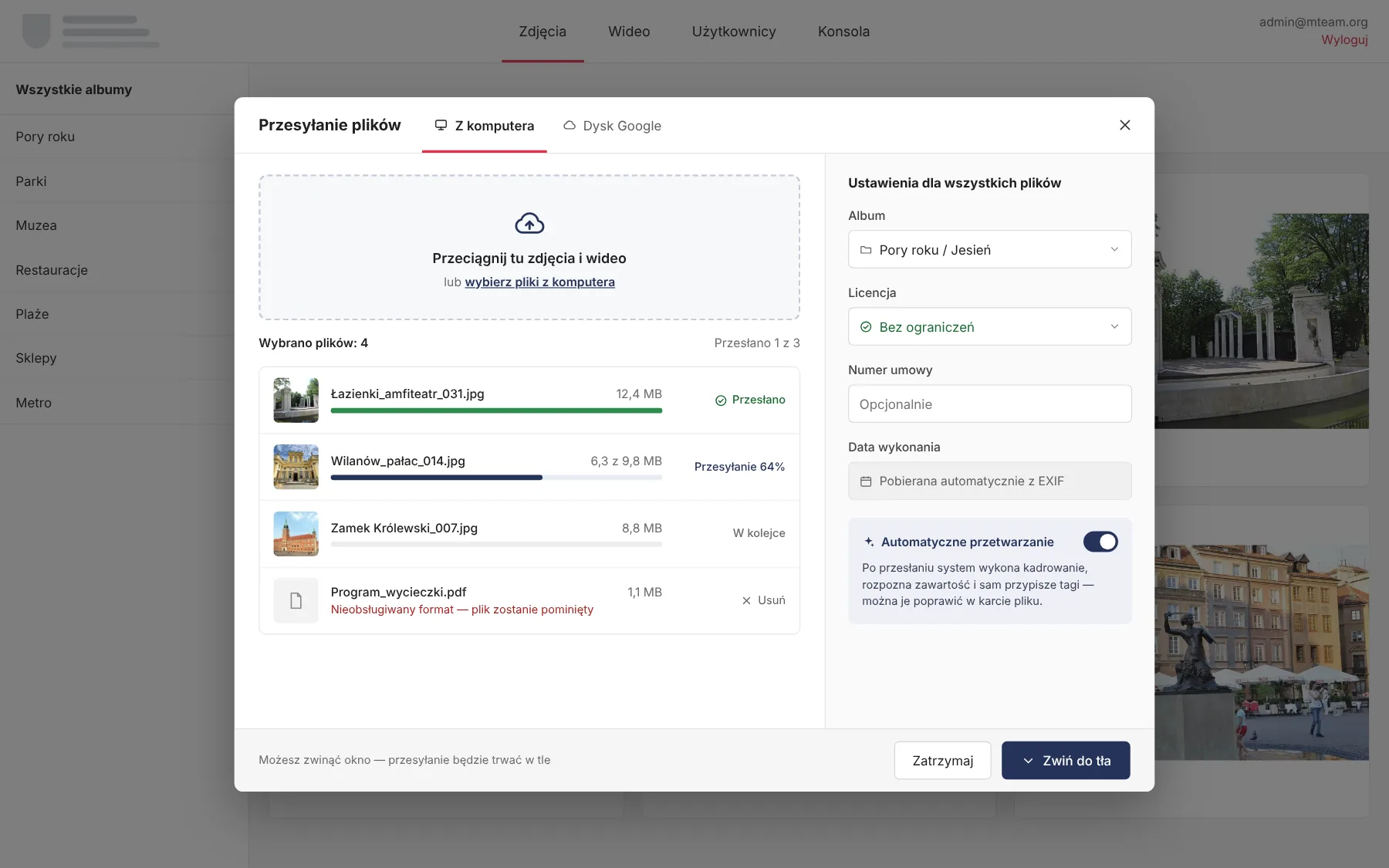Click the Numer umowy input field
This screenshot has height=868, width=1389.
(x=989, y=404)
